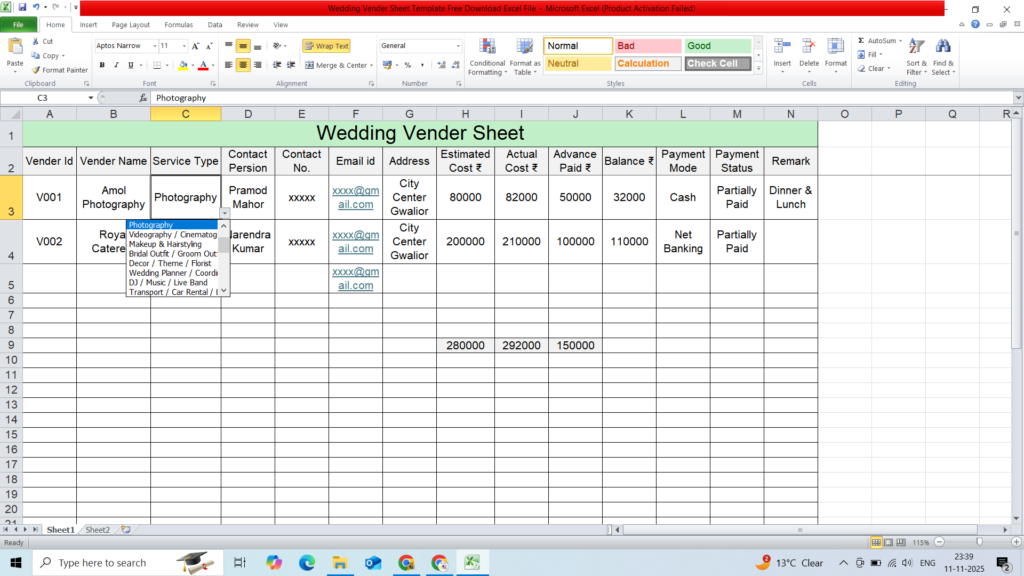1024x576 pixels.
Task: Choose Makeup & Hairstyling from the dropdown list
Action: coord(165,244)
